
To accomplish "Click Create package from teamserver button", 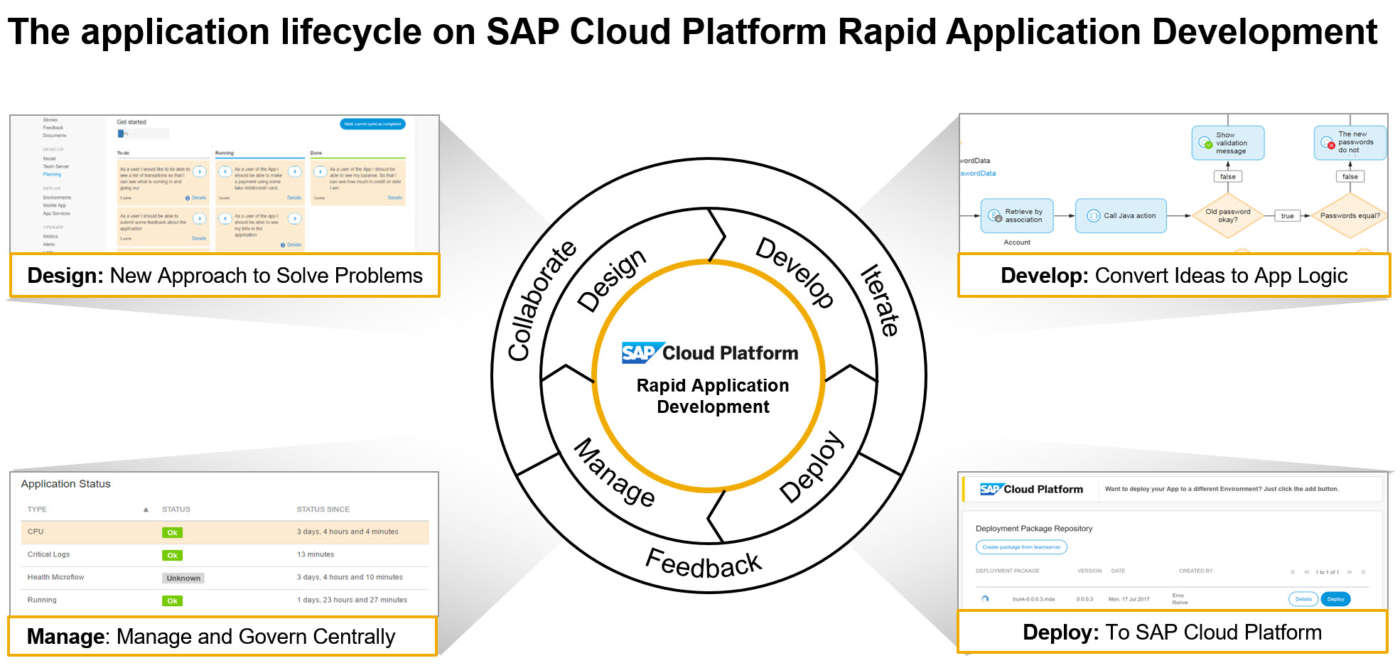I will coord(1022,547).
